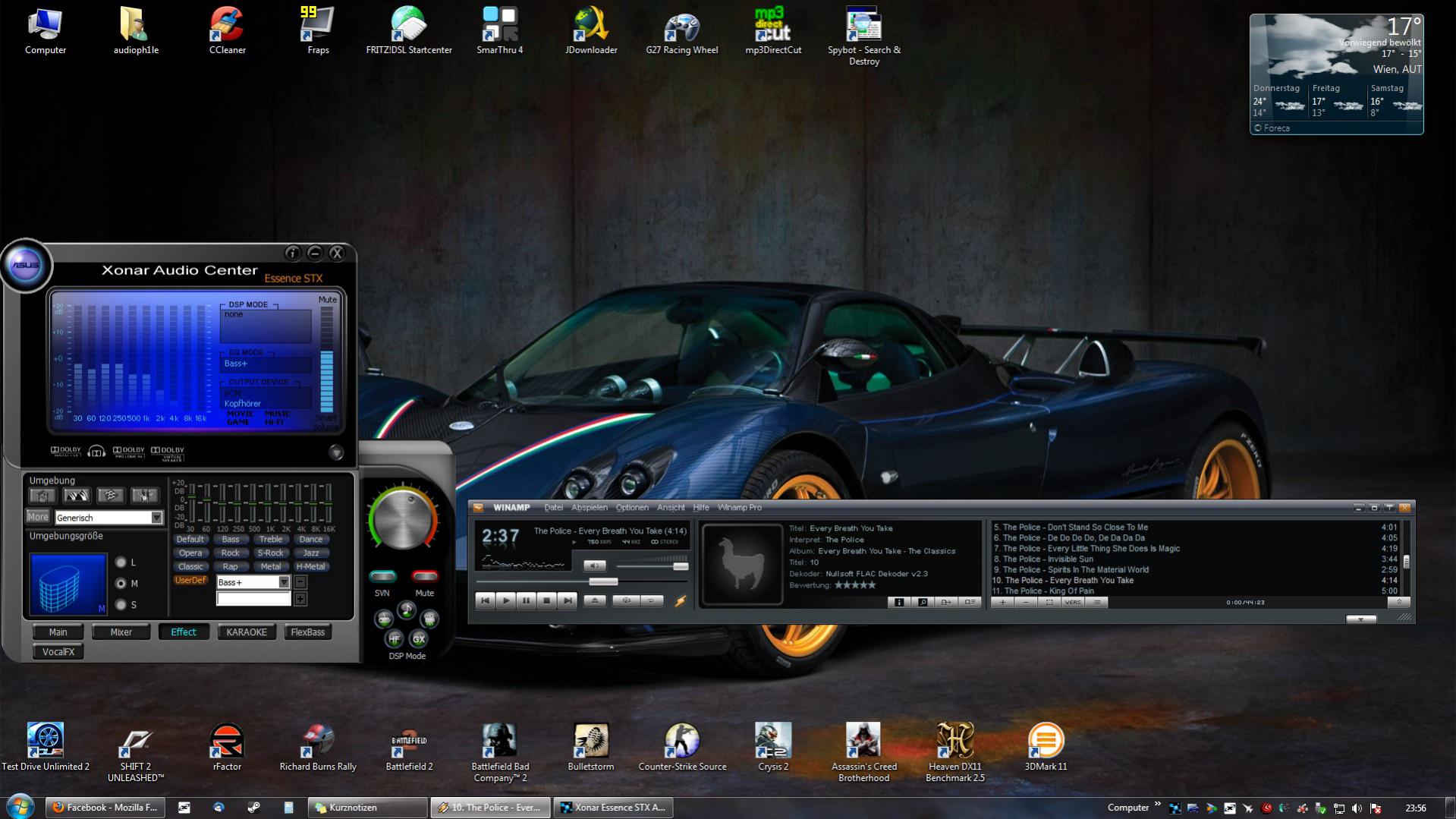Toggle the red Mute switch in Xonar
This screenshot has width=1456, height=819.
(424, 576)
